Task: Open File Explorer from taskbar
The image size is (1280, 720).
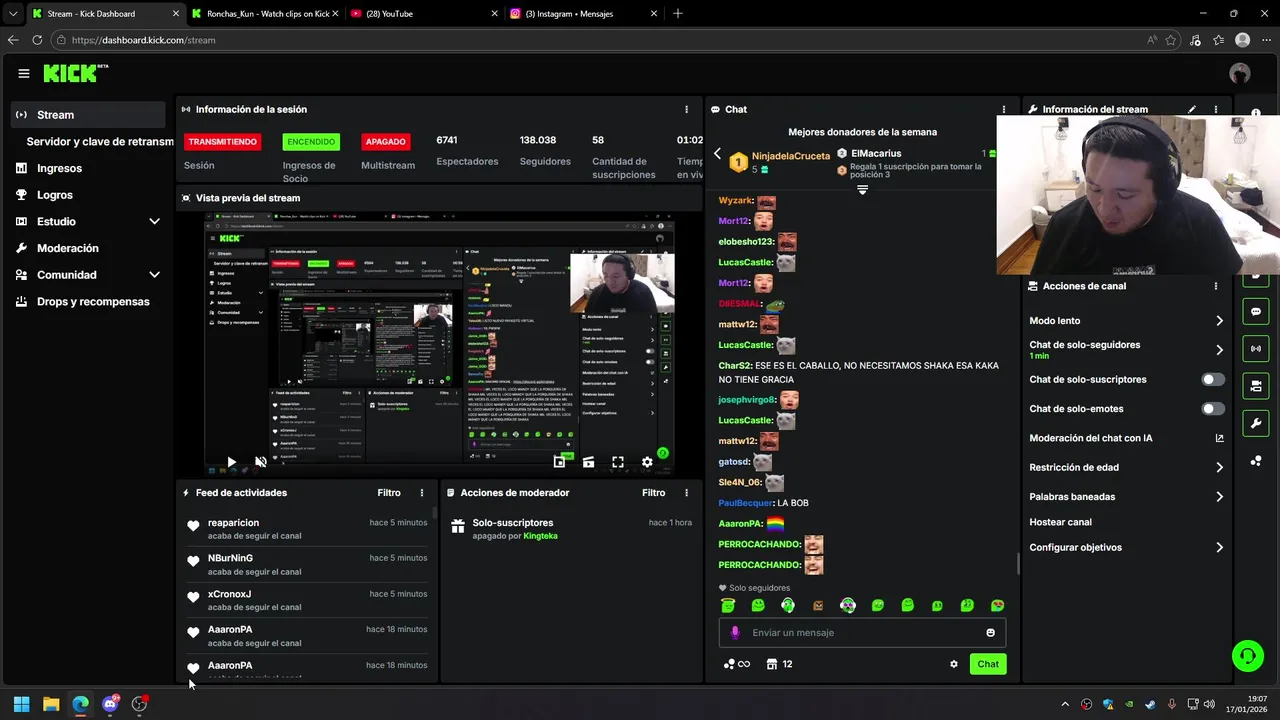Action: 51,704
